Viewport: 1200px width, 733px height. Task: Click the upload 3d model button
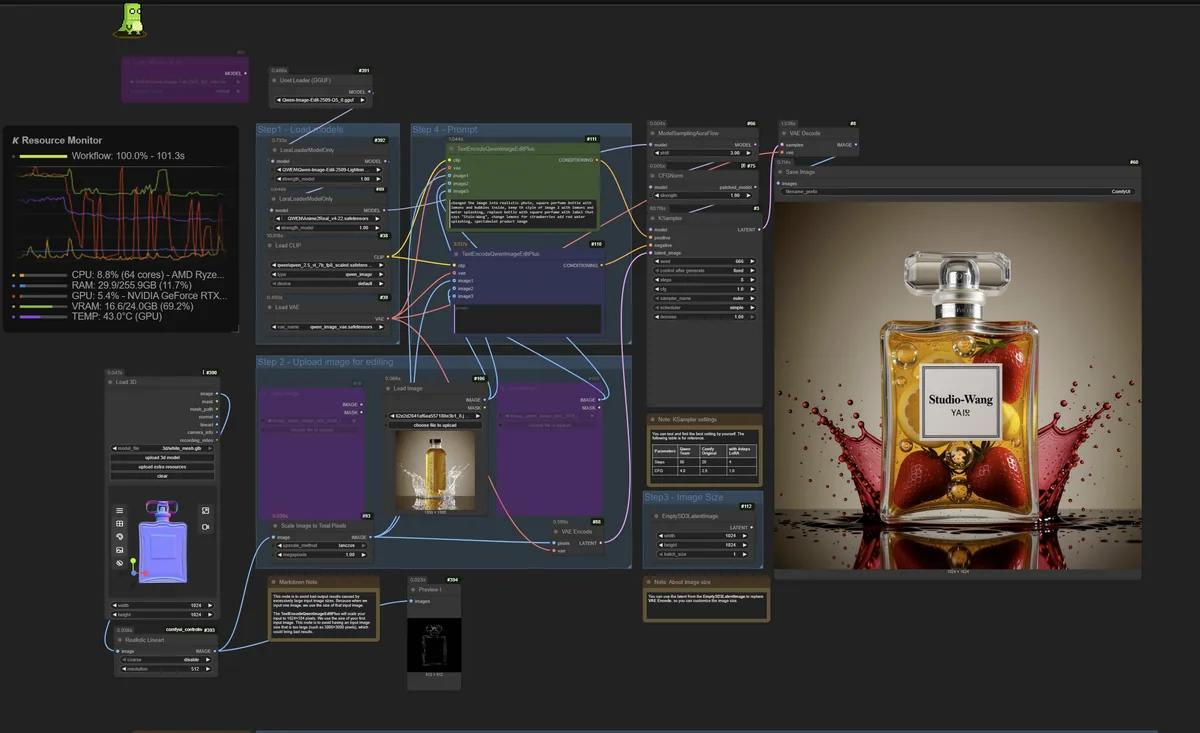[x=163, y=457]
